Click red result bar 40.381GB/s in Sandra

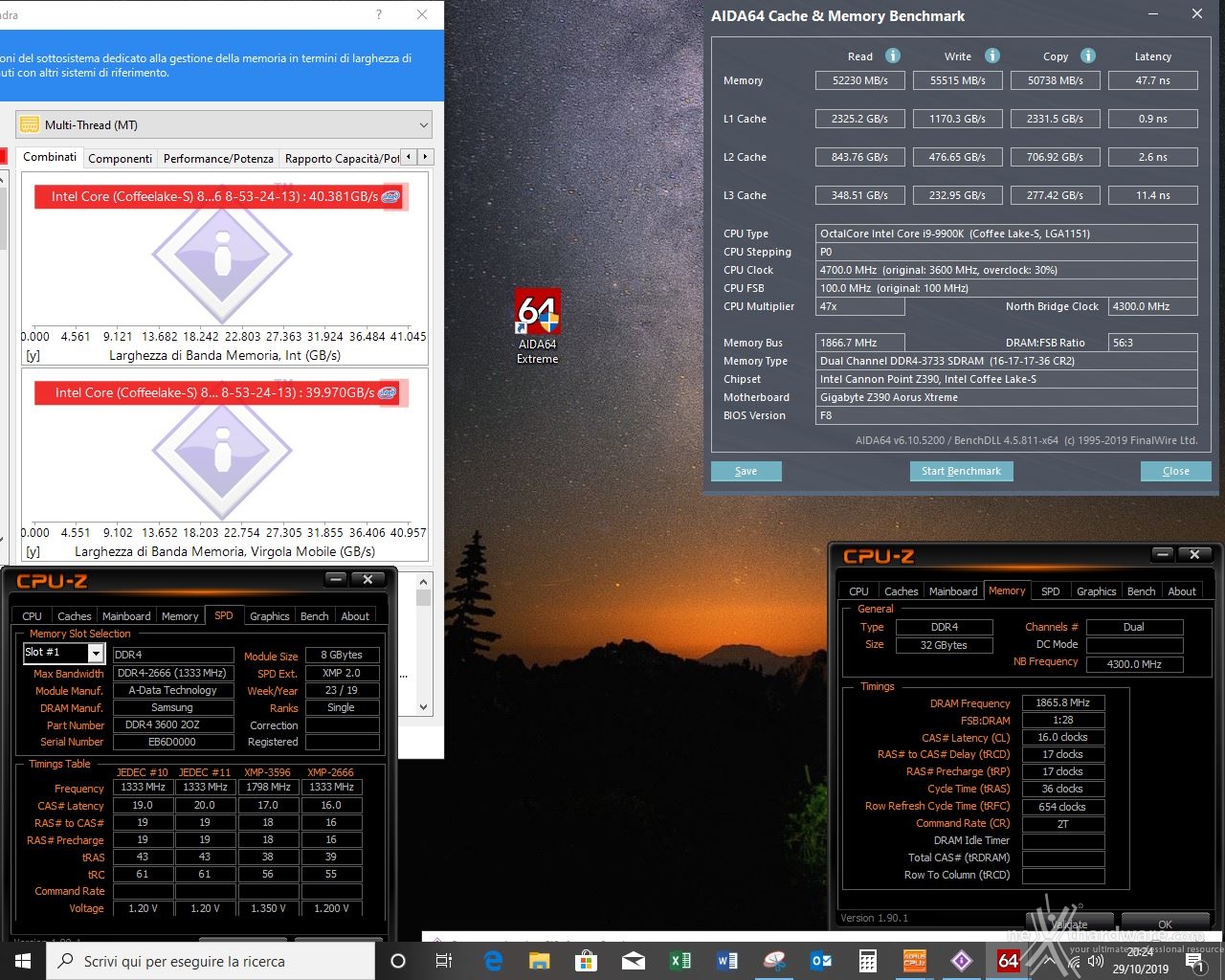click(222, 196)
